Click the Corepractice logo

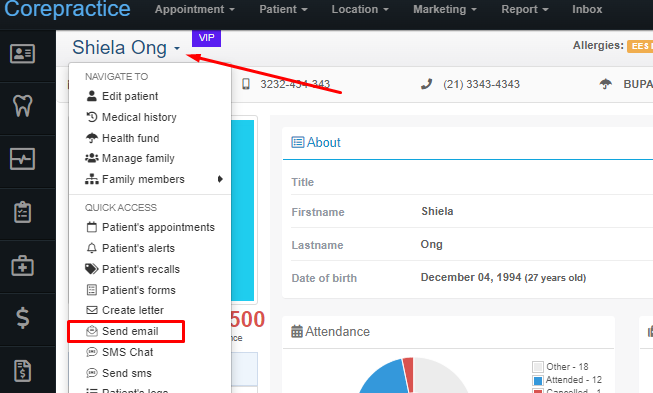[67, 9]
